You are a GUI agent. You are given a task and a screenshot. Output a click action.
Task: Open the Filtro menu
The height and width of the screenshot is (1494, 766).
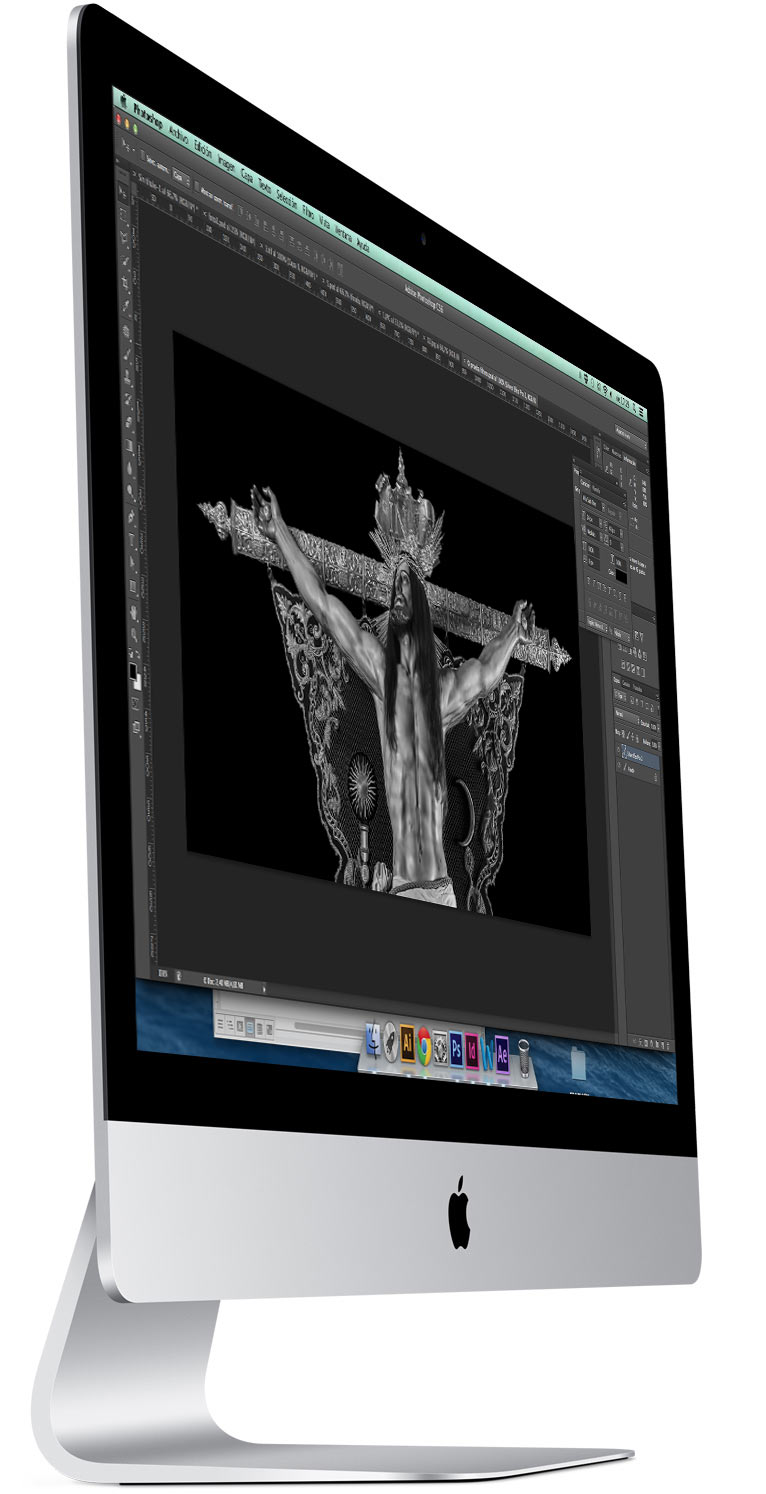pos(307,213)
